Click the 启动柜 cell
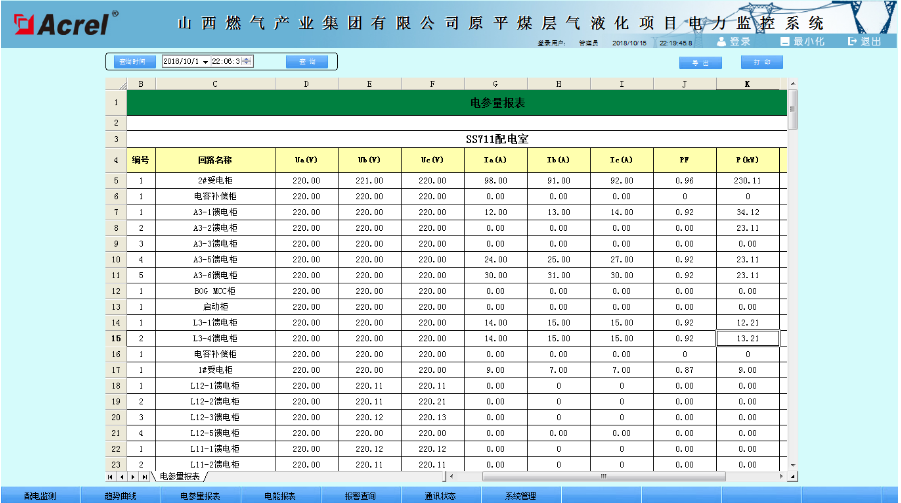Screen dimensions: 901x503 215,307
